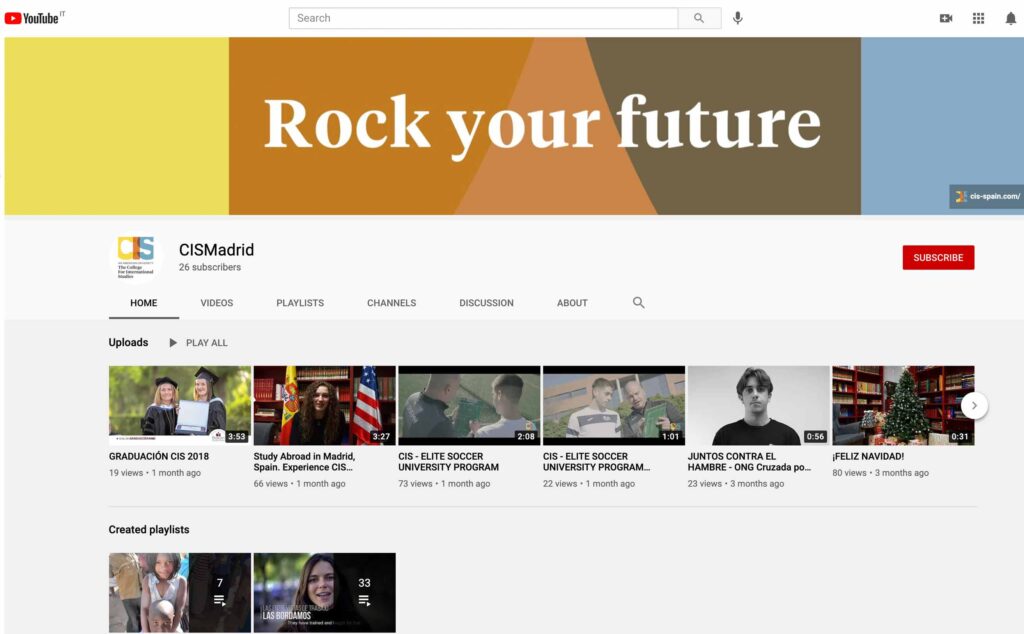Open the YouTube apps grid
Screen dimensions: 1024x634
click(x=978, y=18)
